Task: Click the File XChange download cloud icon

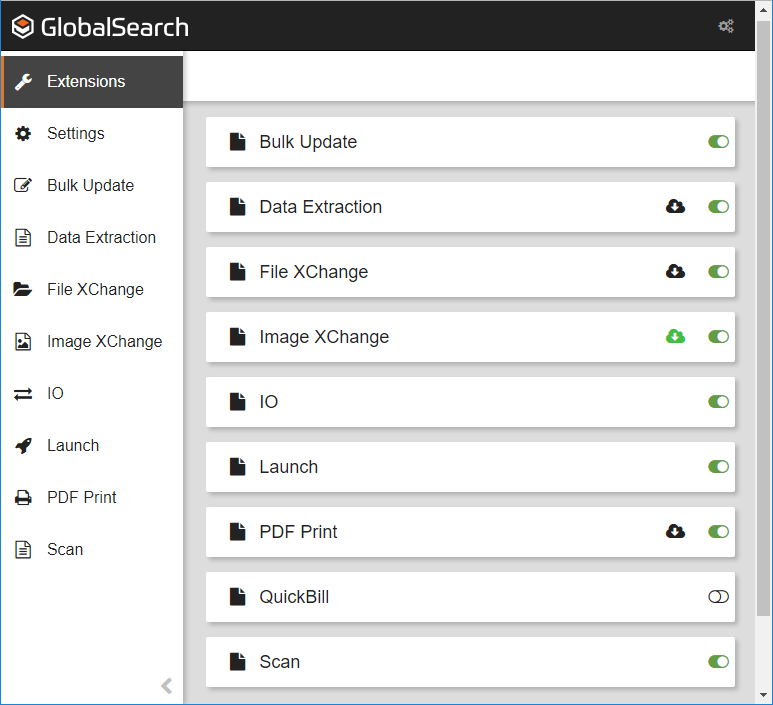Action: click(x=676, y=272)
